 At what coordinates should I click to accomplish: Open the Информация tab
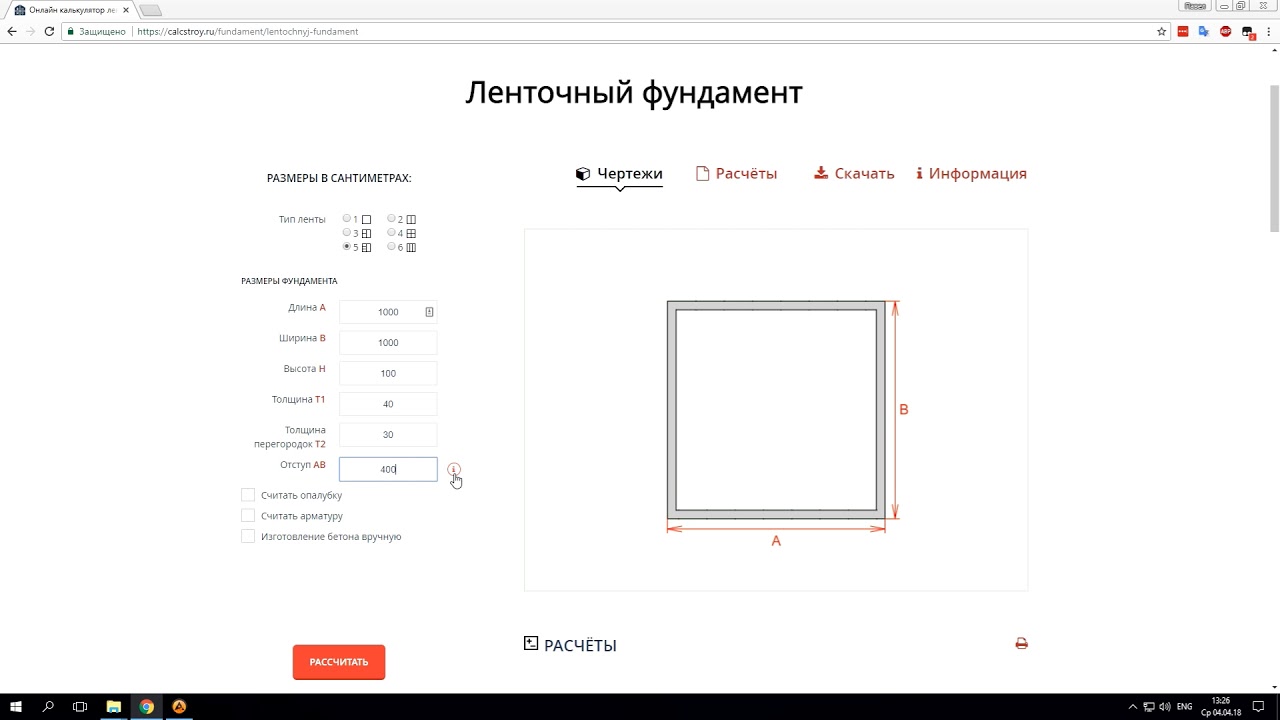click(971, 174)
